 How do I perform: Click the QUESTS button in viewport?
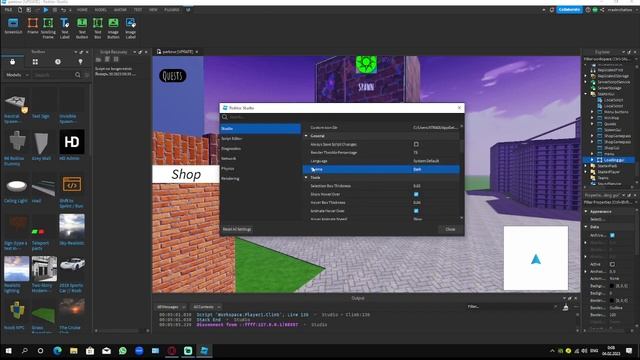point(173,76)
